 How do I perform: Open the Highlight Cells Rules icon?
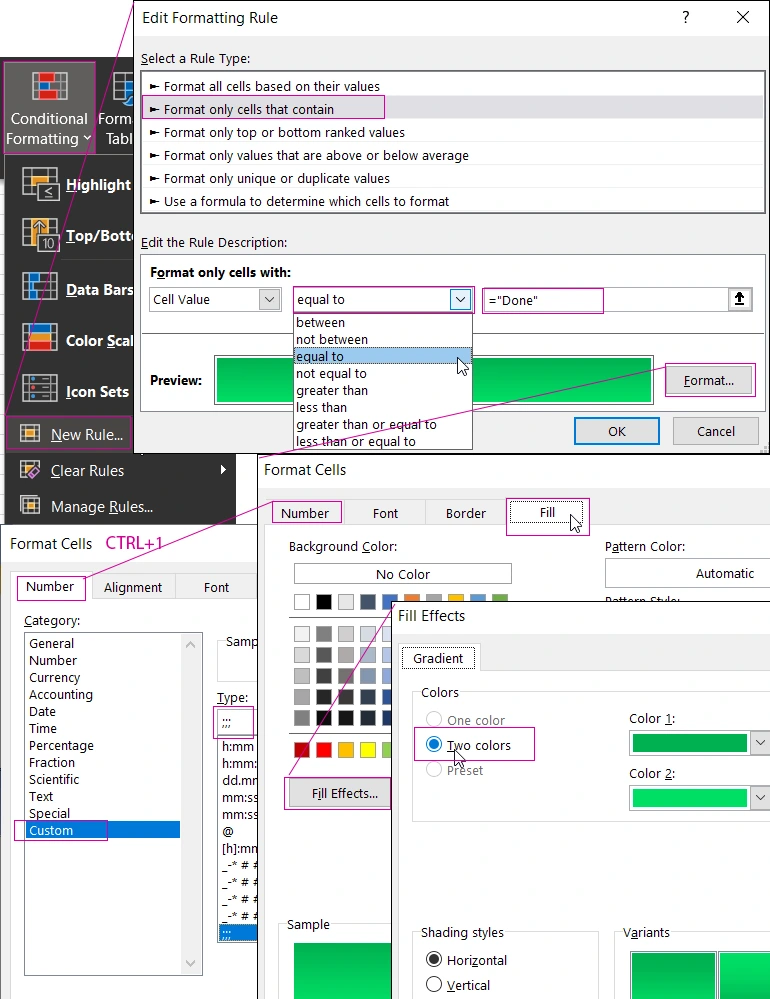point(40,185)
